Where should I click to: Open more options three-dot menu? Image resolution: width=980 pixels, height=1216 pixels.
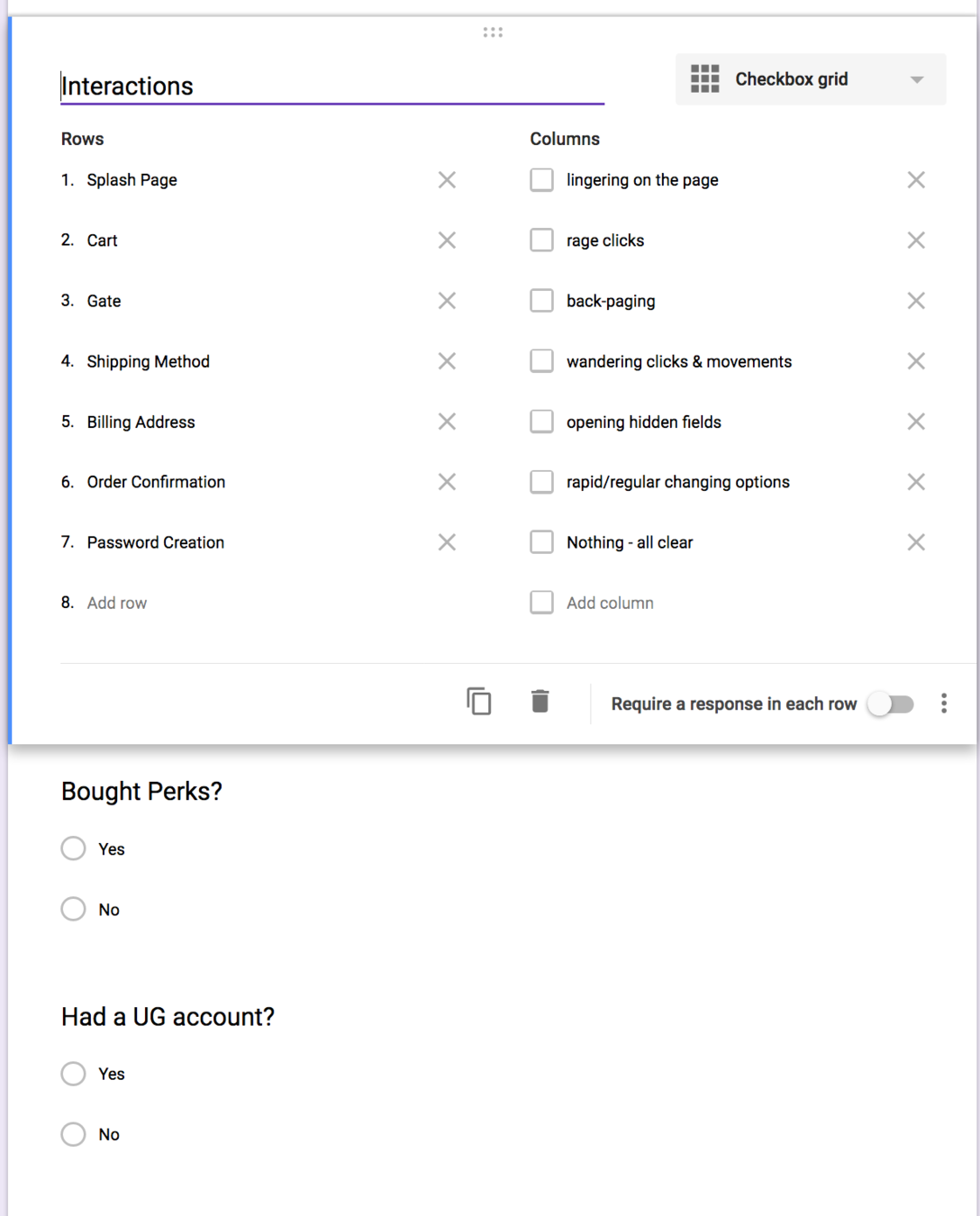click(943, 703)
